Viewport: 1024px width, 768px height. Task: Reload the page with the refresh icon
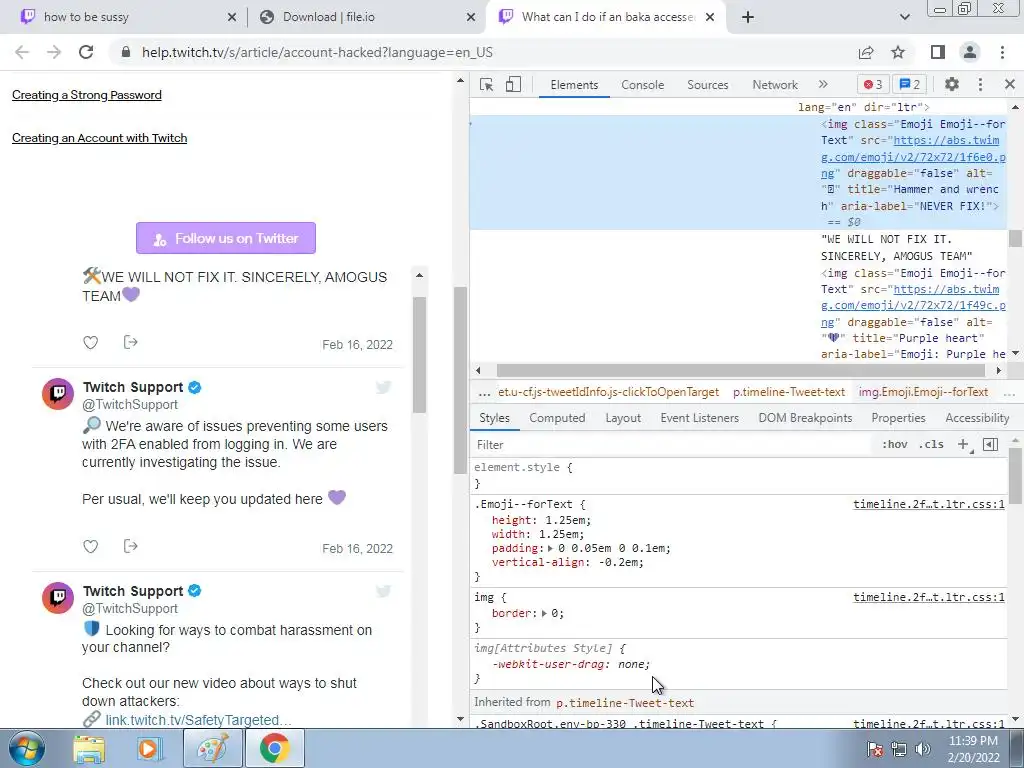(x=86, y=52)
